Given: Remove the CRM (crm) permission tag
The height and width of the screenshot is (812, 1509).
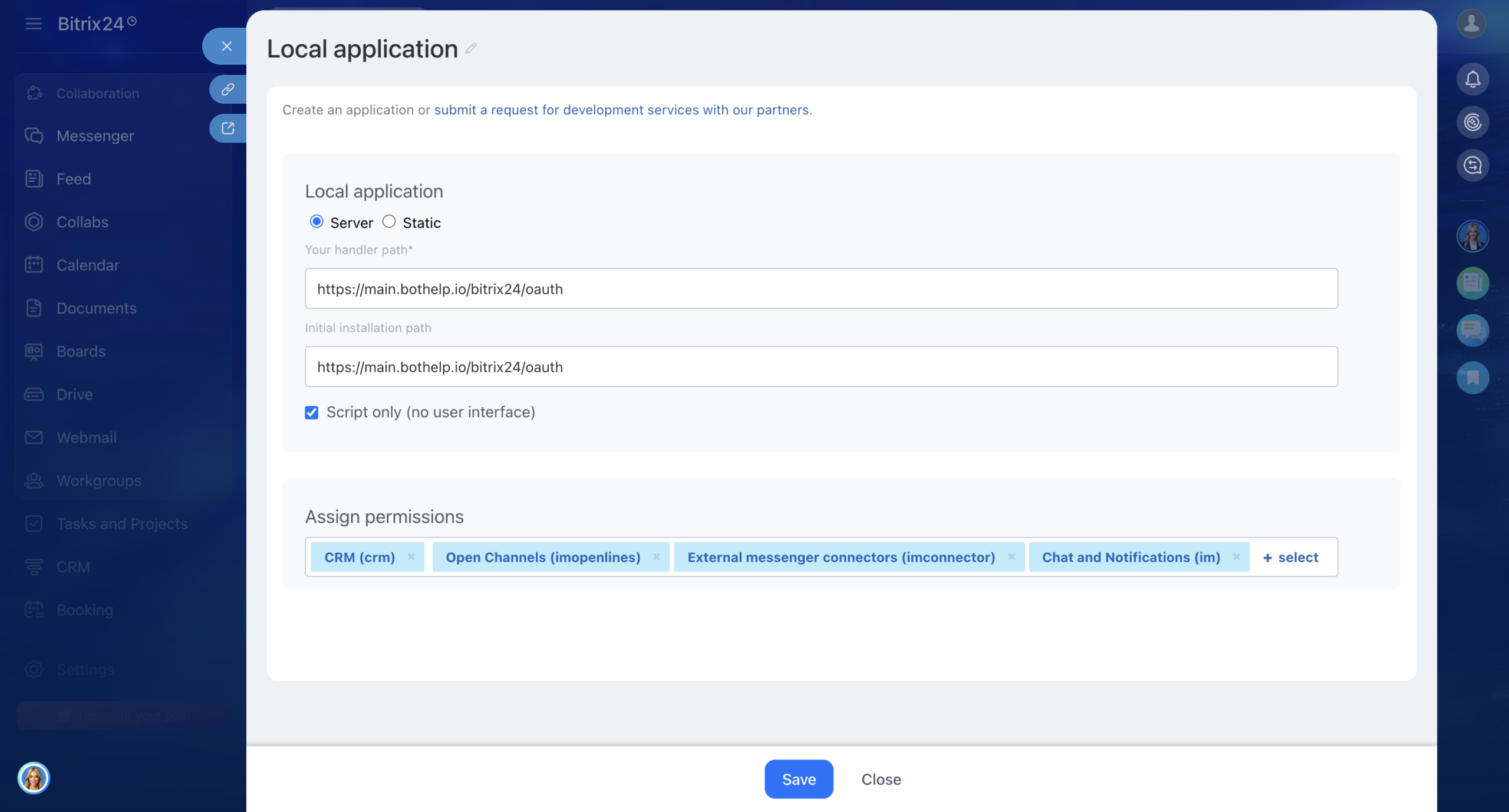Looking at the screenshot, I should point(411,557).
